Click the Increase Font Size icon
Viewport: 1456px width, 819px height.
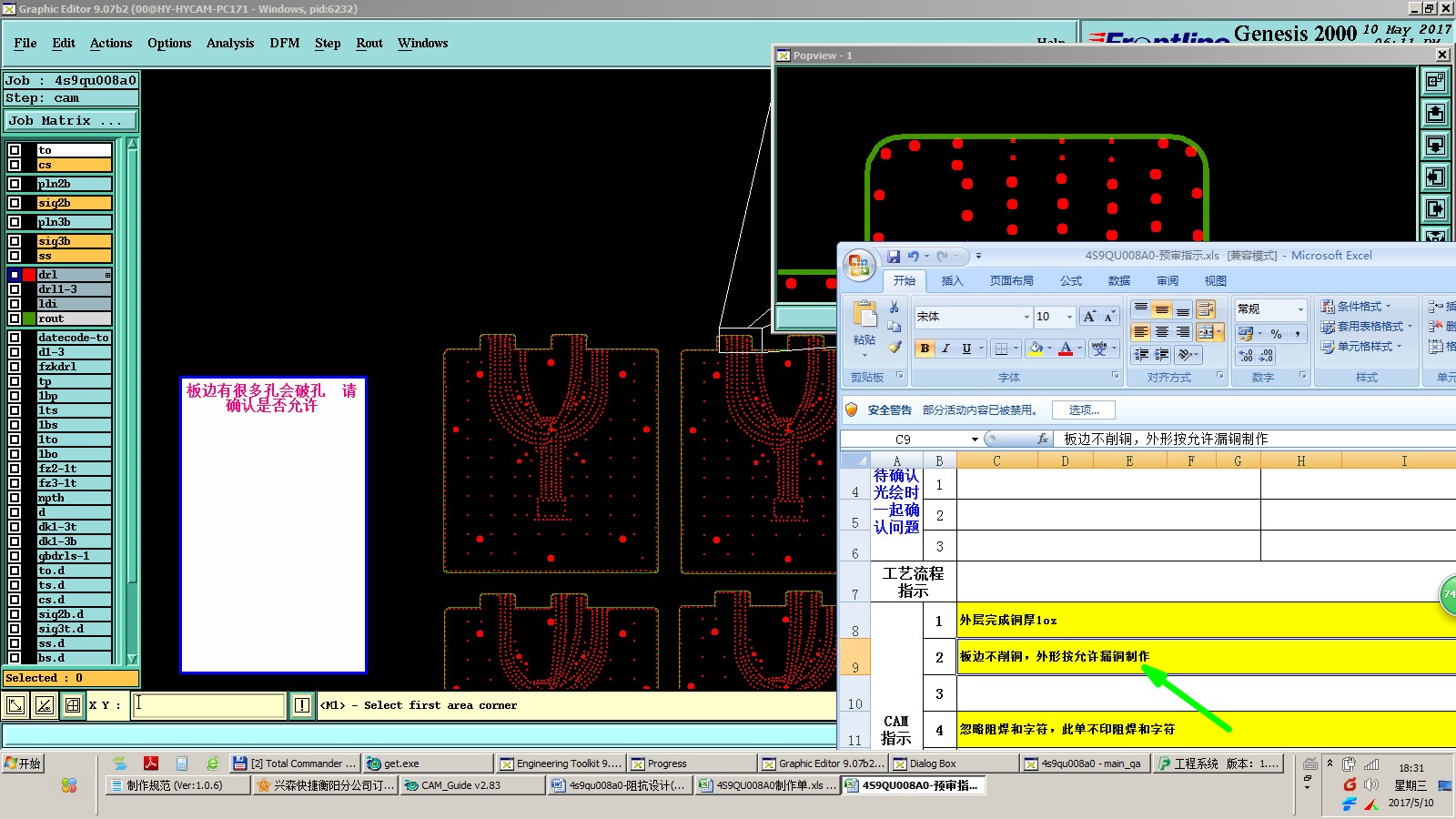1089,317
